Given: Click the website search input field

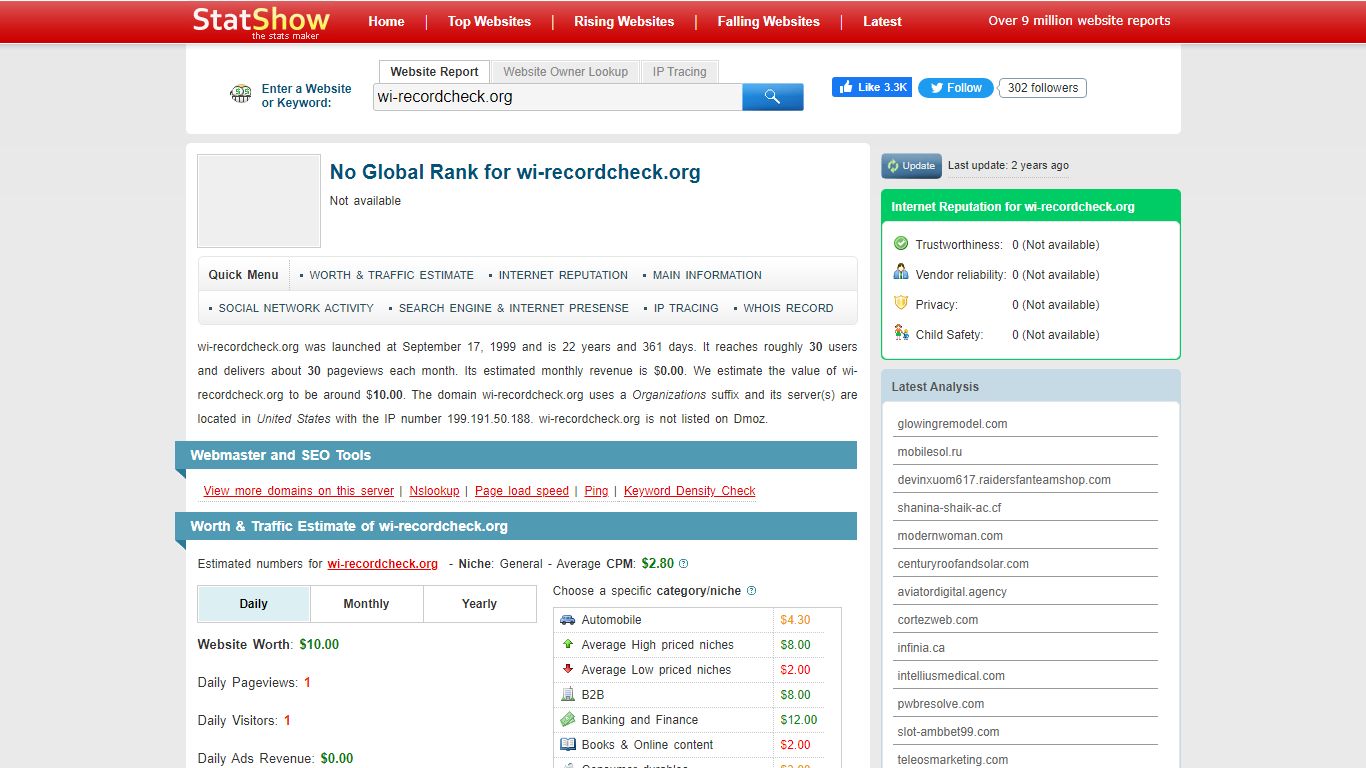Looking at the screenshot, I should (x=558, y=97).
